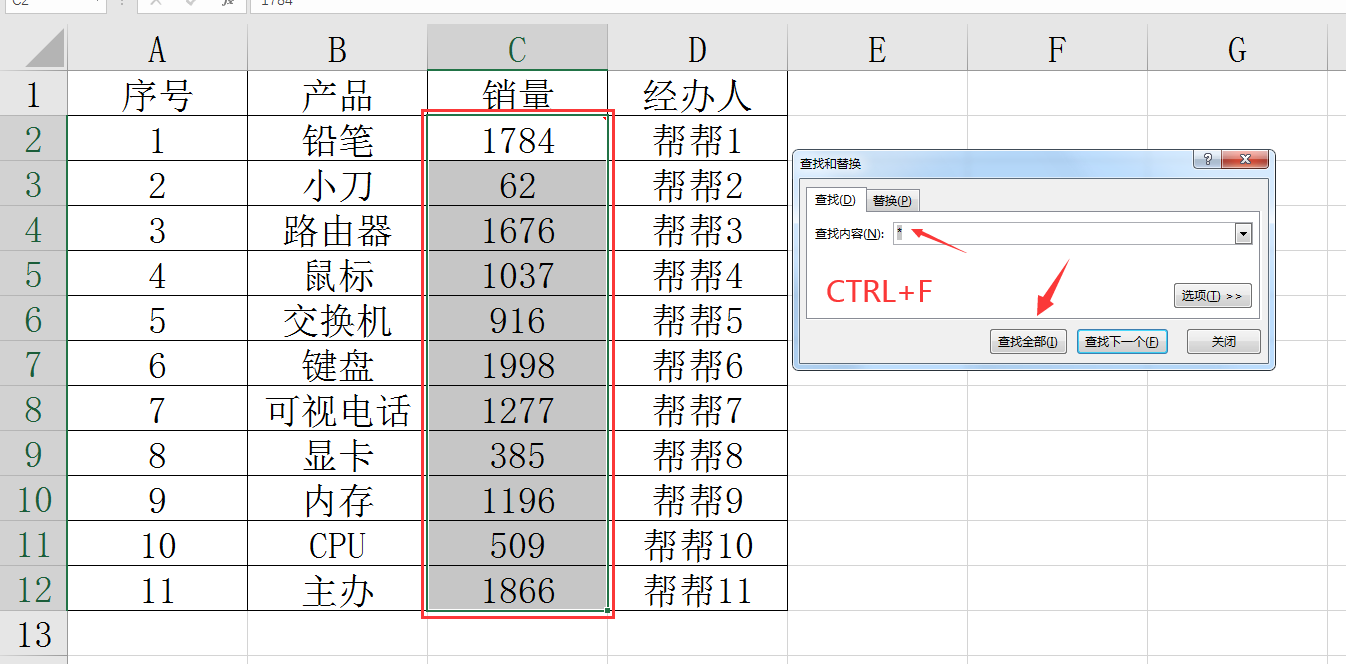This screenshot has height=664, width=1346.
Task: Click the 产品 header cell
Action: tap(337, 93)
